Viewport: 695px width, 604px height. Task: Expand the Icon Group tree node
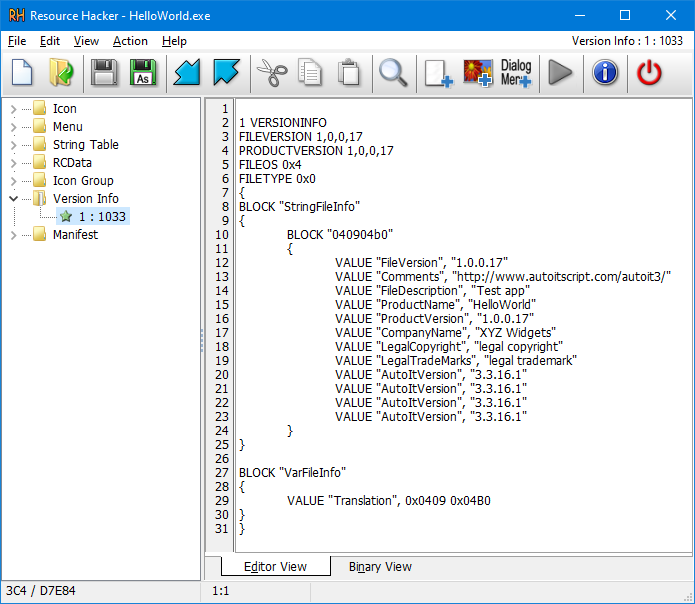coord(13,181)
